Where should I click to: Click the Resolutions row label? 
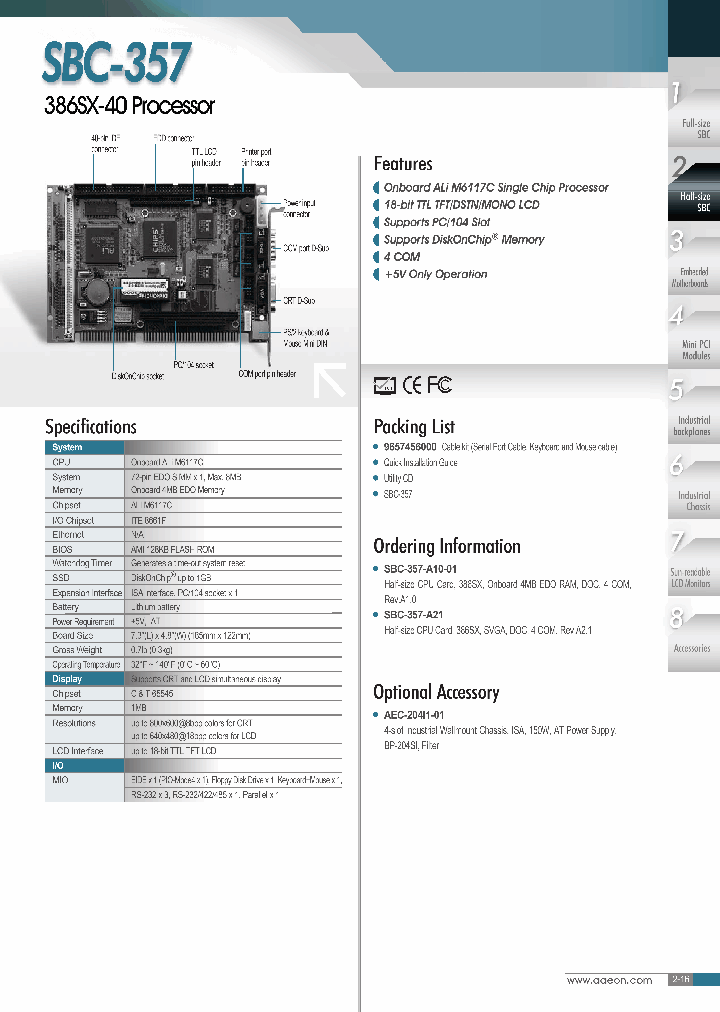[x=74, y=723]
